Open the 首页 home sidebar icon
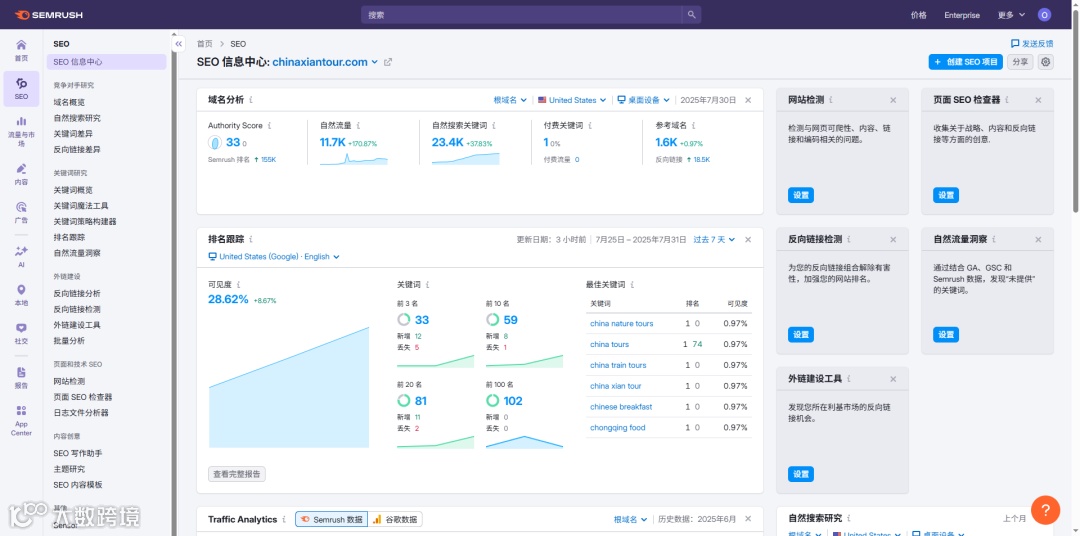This screenshot has height=536, width=1080. pos(21,50)
